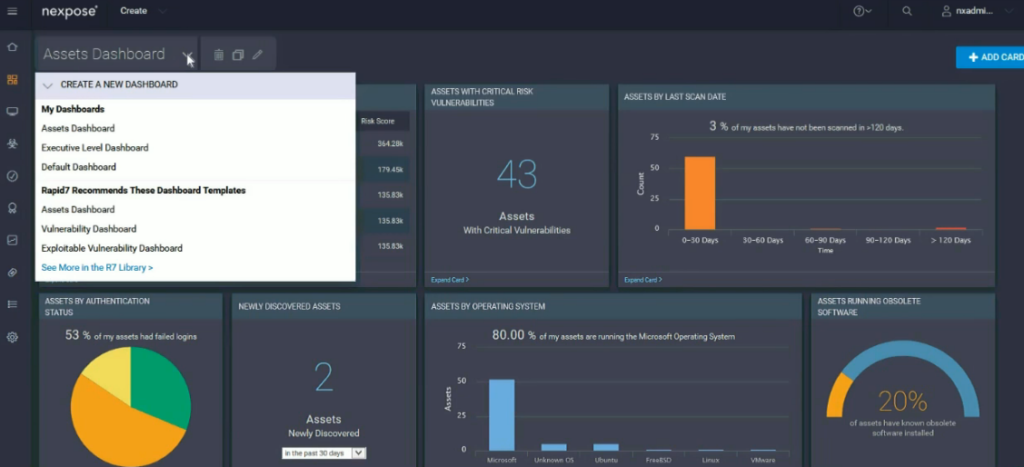Open the 'in the past 30 days' dropdown
Screen dimensions: 1024x467
coord(324,453)
